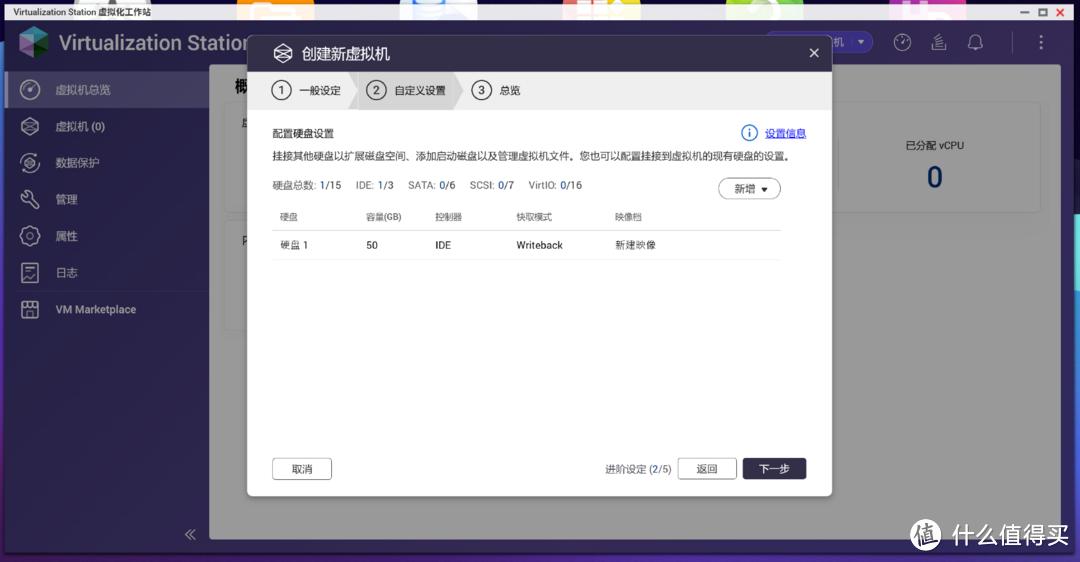
Task: Open the Virtual Machines (0) sidebar item
Action: pyautogui.click(x=107, y=126)
